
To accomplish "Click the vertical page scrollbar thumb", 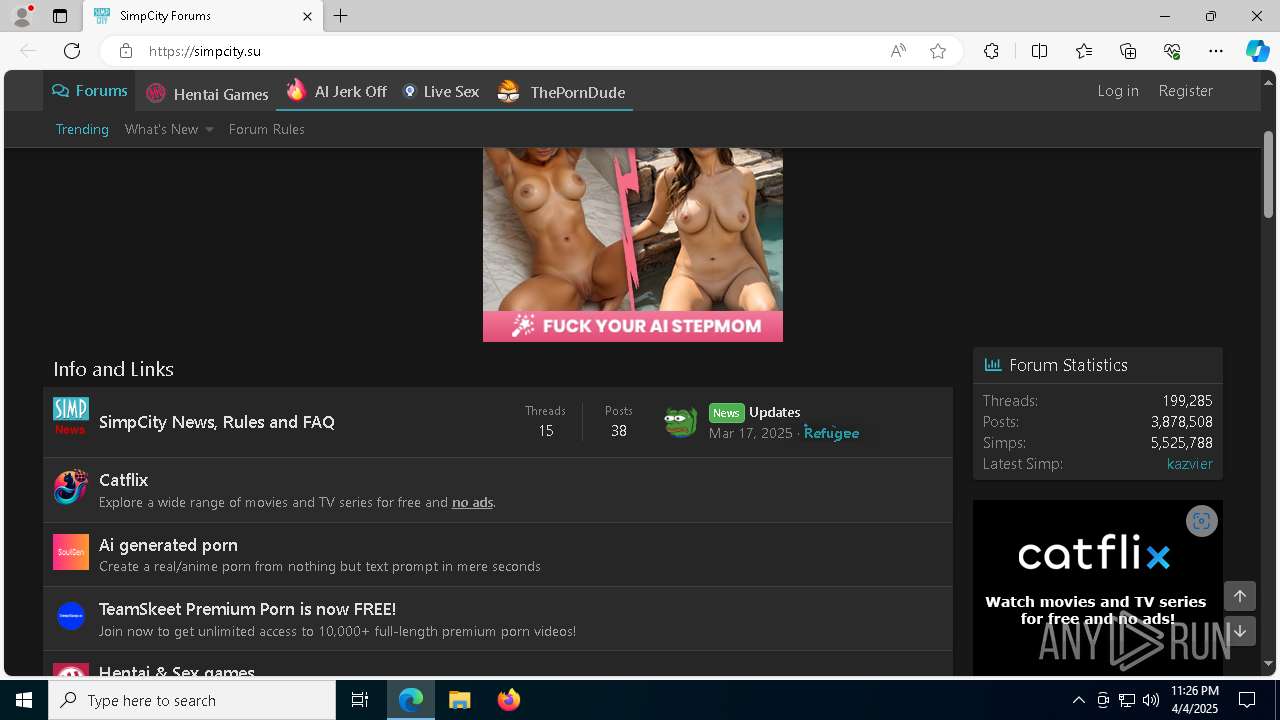I will pyautogui.click(x=1268, y=174).
